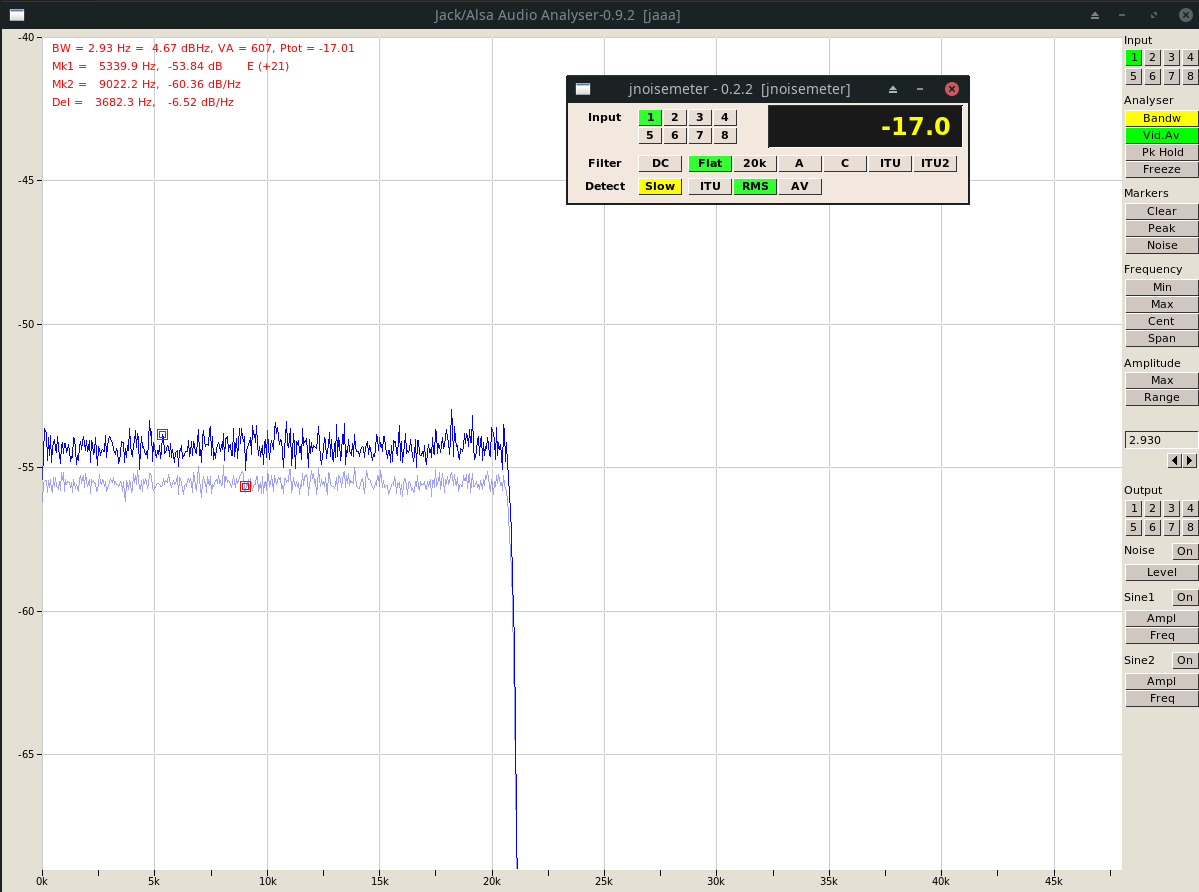Select jaaa Input channel 5

point(1133,76)
